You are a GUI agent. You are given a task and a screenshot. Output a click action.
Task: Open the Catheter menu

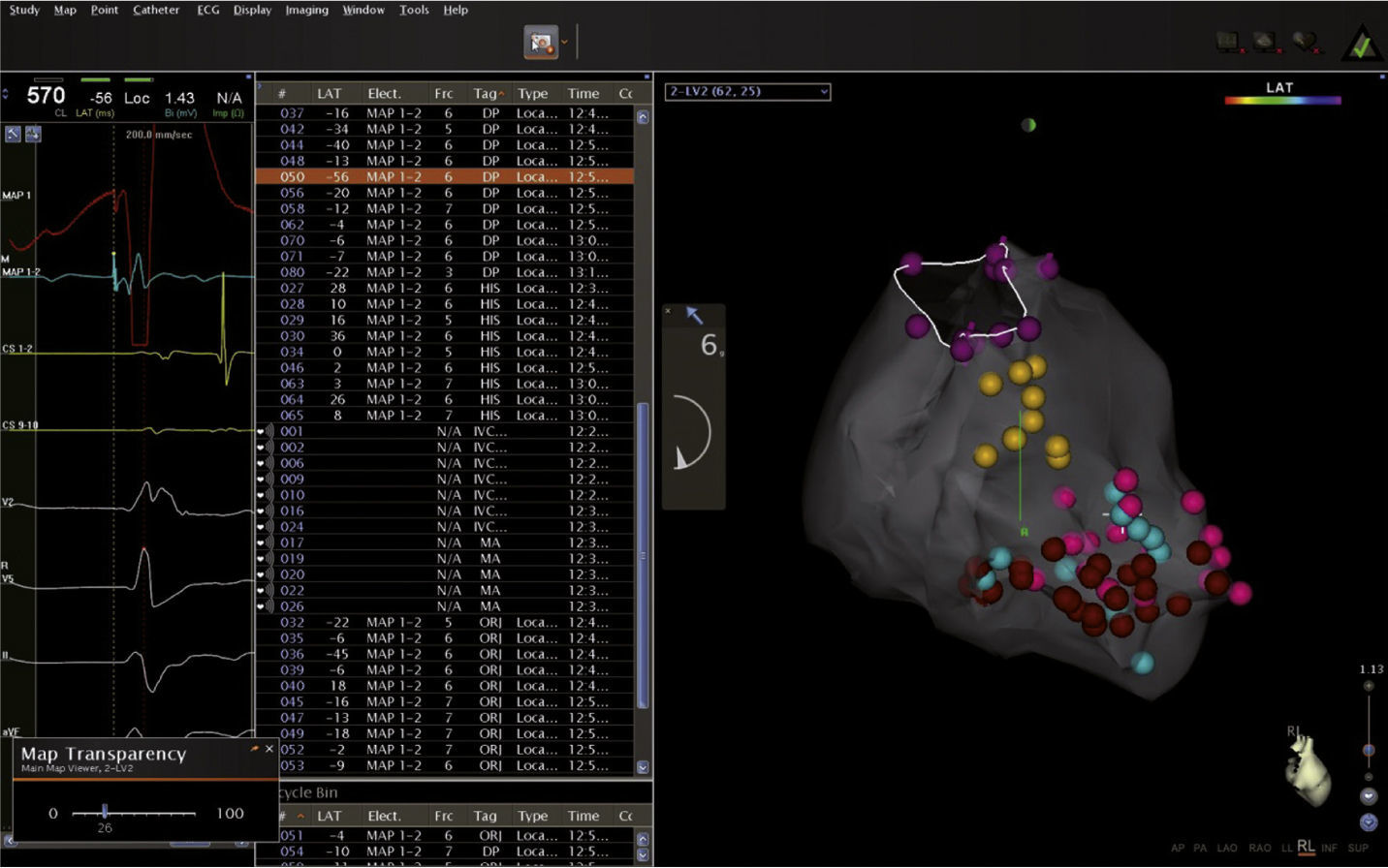[156, 10]
